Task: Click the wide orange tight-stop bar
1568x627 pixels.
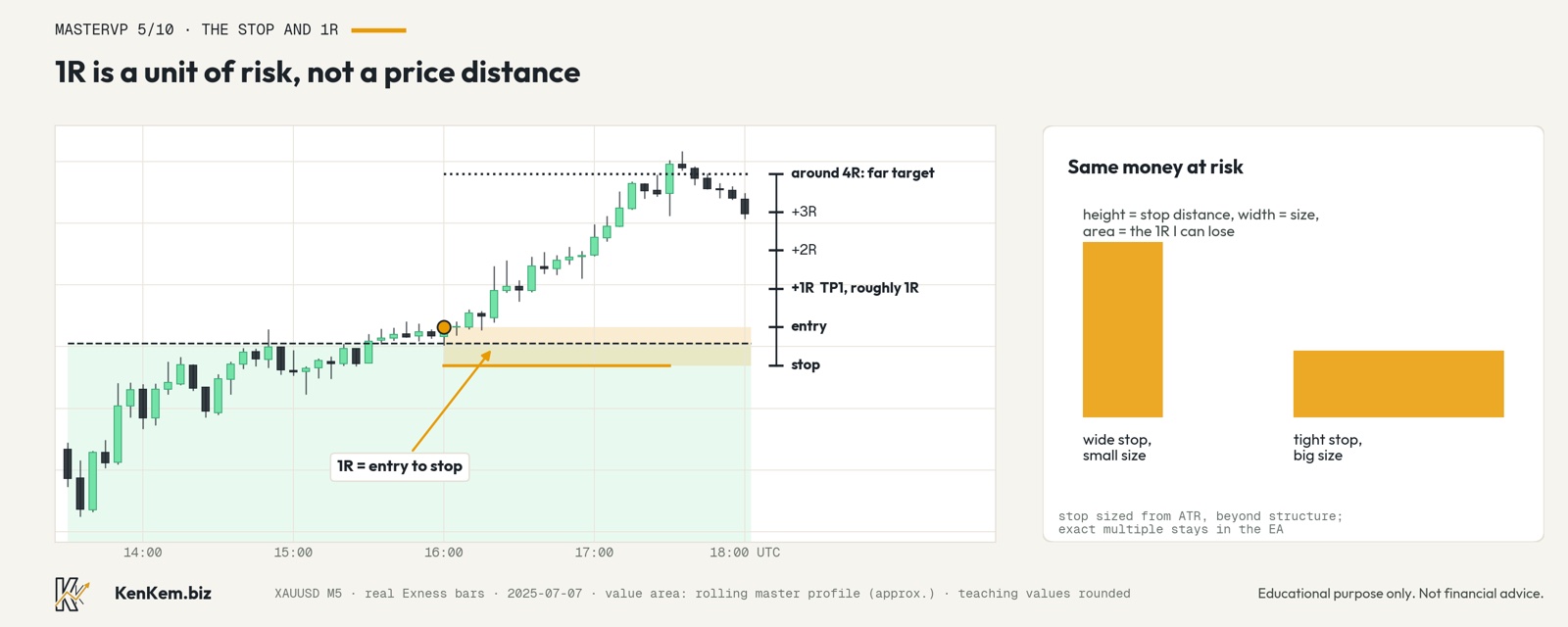Action: [1398, 384]
